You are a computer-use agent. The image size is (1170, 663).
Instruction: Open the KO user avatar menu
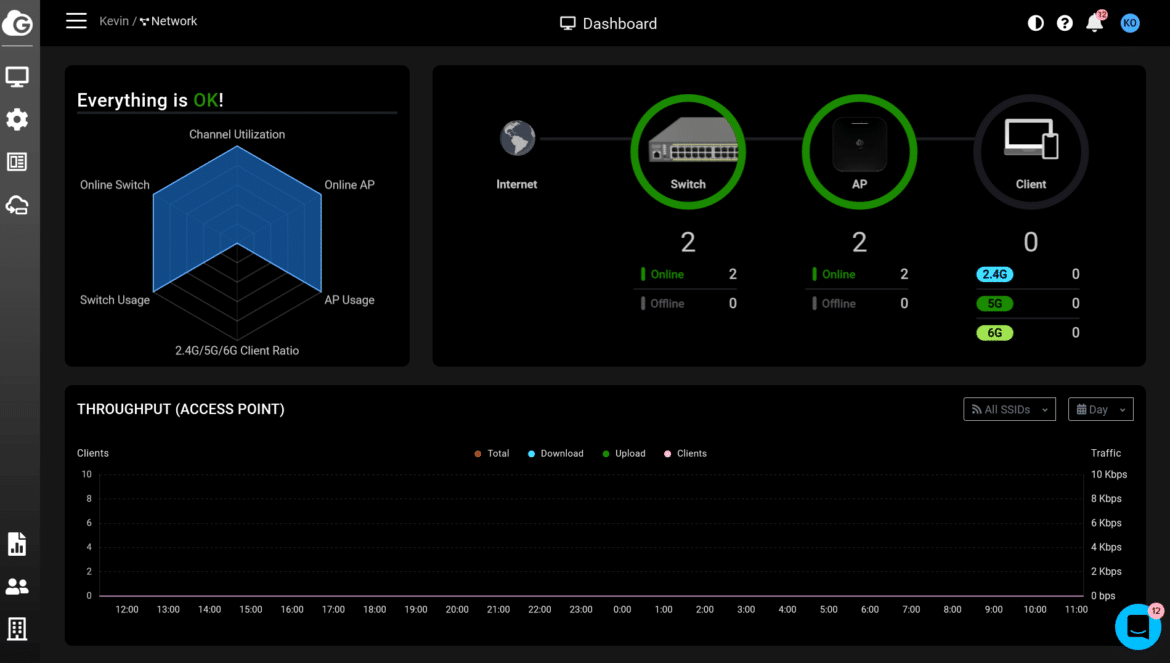pyautogui.click(x=1130, y=23)
